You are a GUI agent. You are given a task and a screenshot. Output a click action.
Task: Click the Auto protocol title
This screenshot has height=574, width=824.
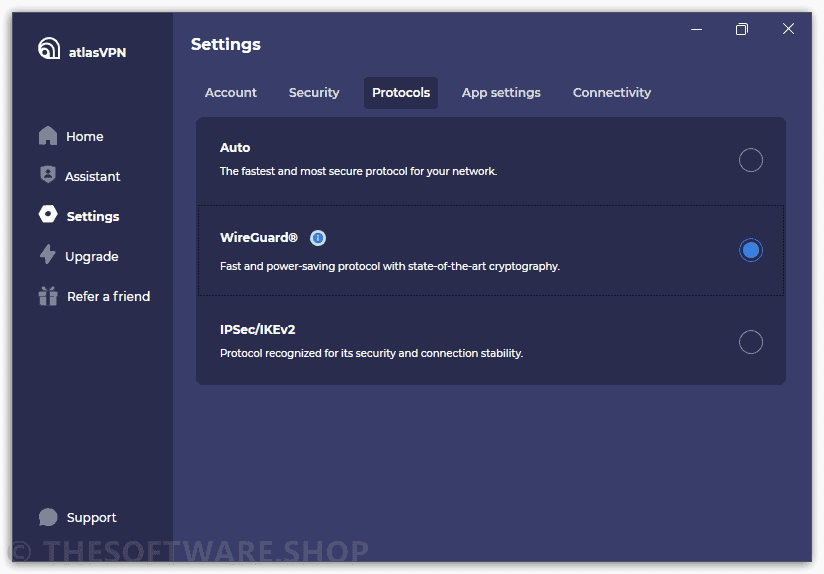[x=235, y=148]
